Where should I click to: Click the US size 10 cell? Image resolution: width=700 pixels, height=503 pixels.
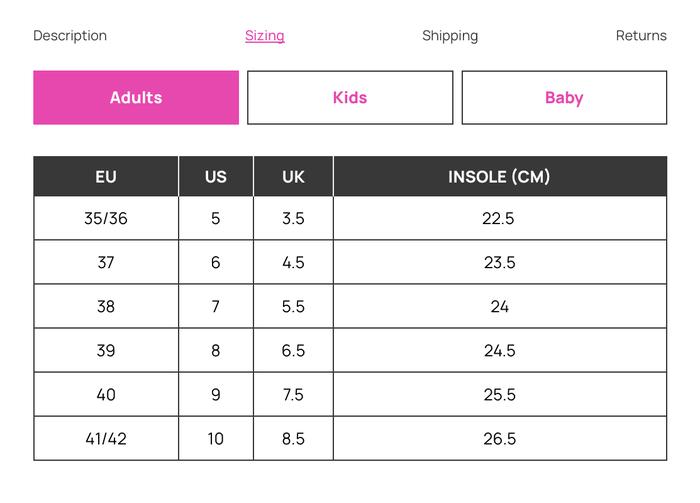(x=216, y=439)
